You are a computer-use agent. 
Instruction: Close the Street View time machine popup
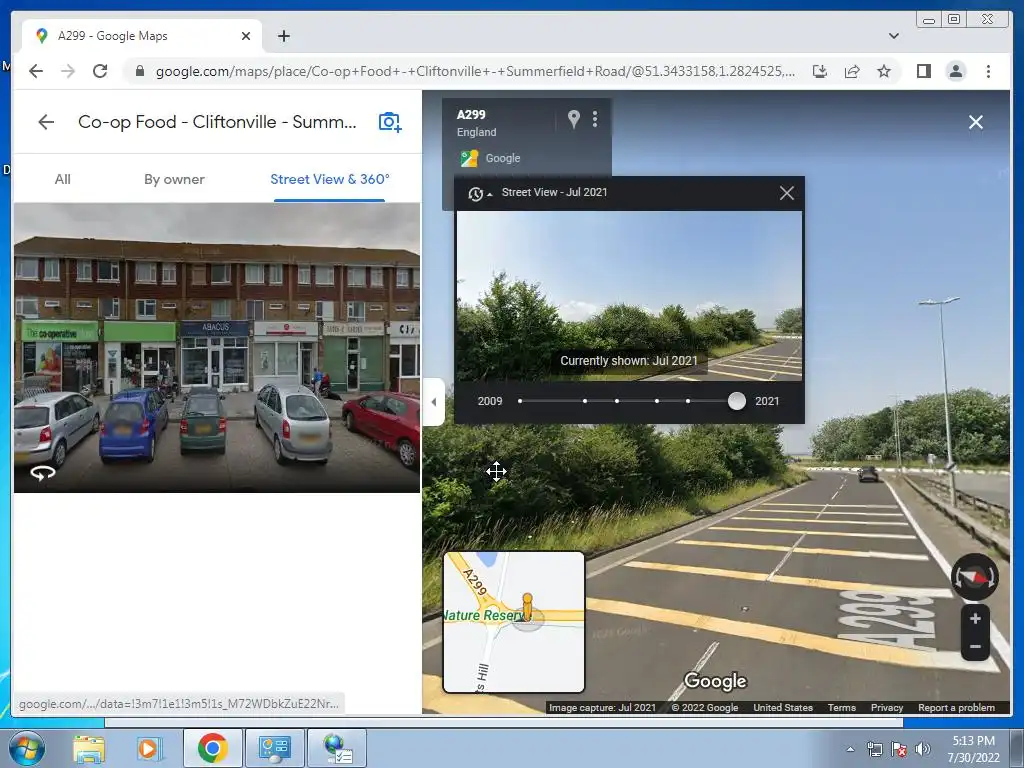point(787,193)
